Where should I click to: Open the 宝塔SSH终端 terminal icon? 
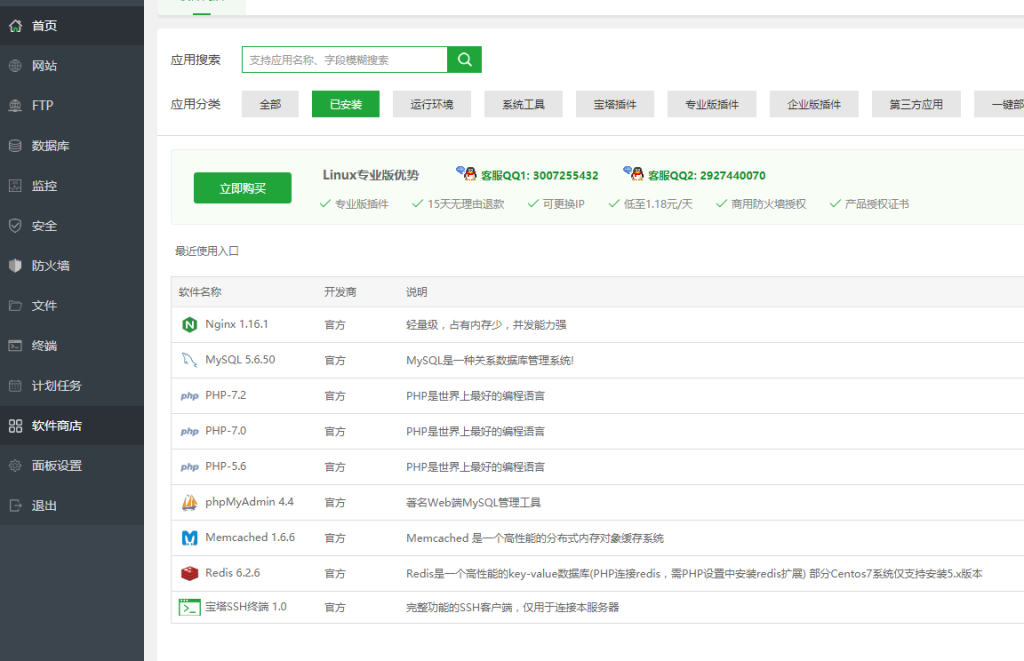(190, 607)
